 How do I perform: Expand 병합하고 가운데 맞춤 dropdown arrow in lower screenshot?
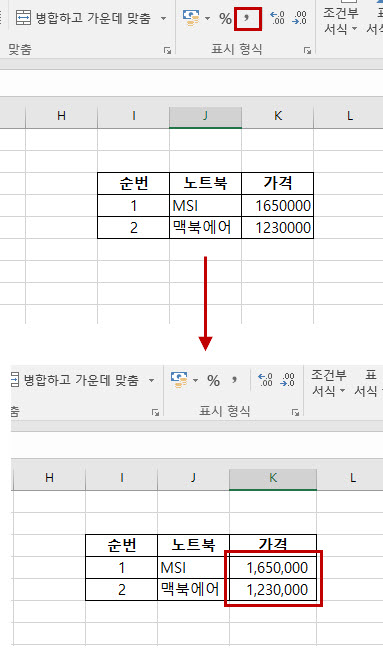coord(151,381)
